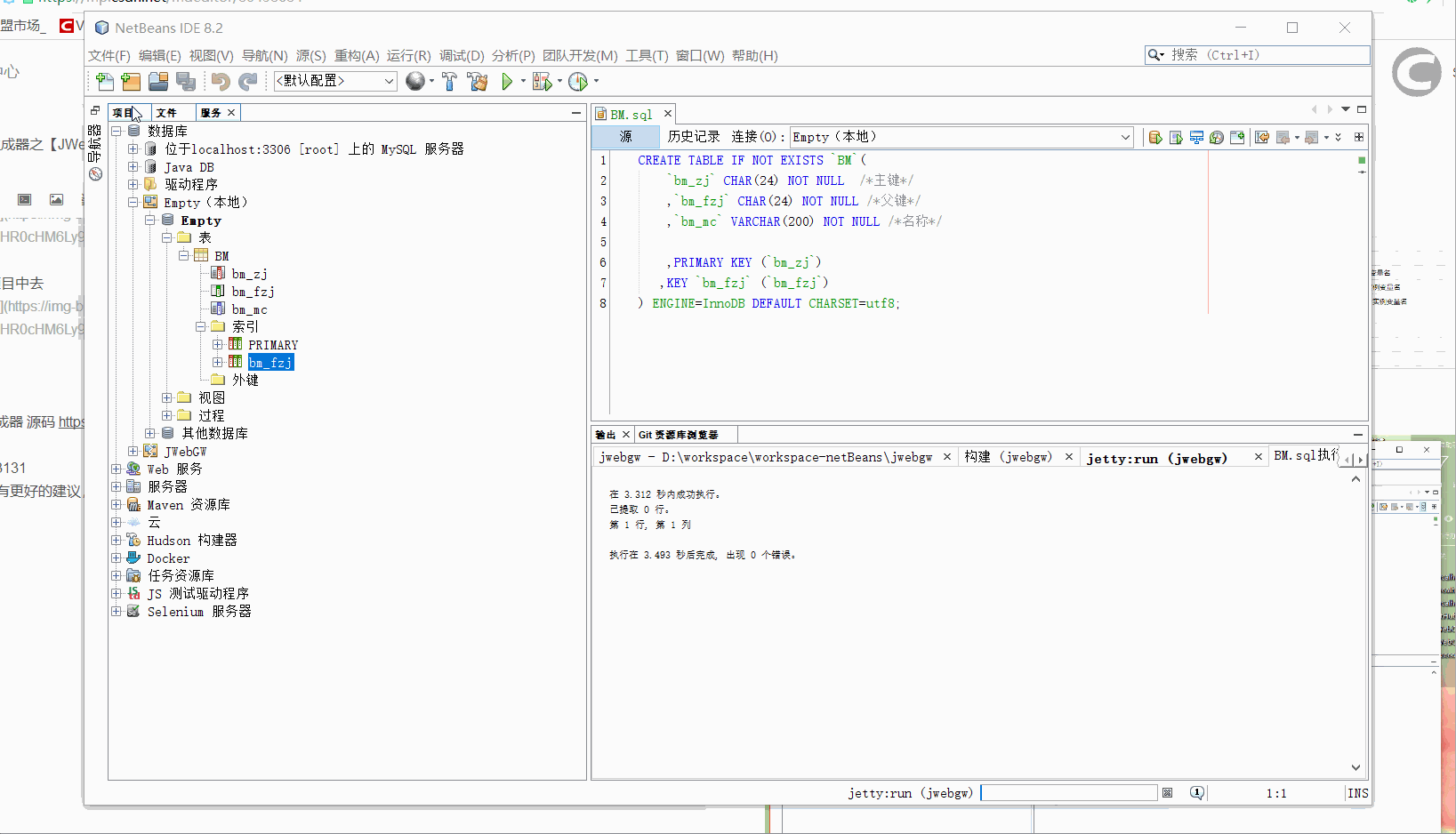Click the grid icon at the editor toolbar's right end

1359,137
